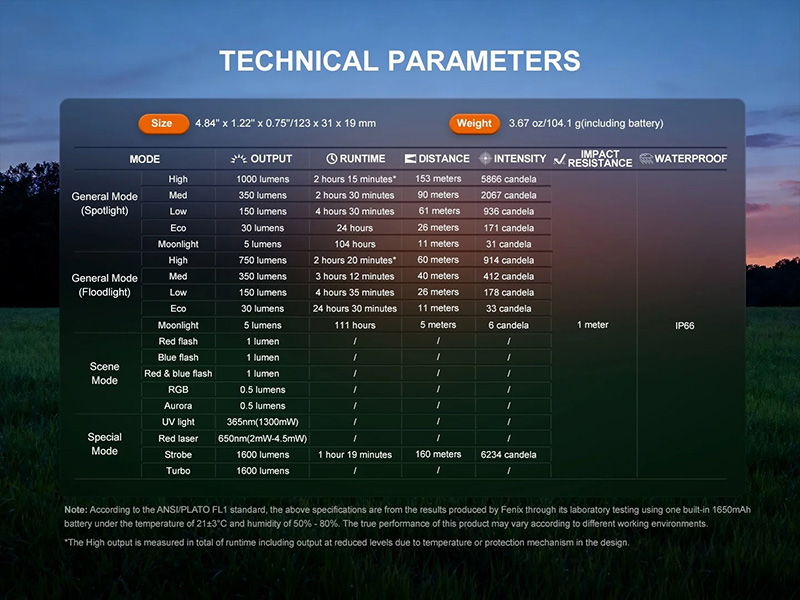
Task: Click the Scene Mode row label
Action: pyautogui.click(x=104, y=373)
